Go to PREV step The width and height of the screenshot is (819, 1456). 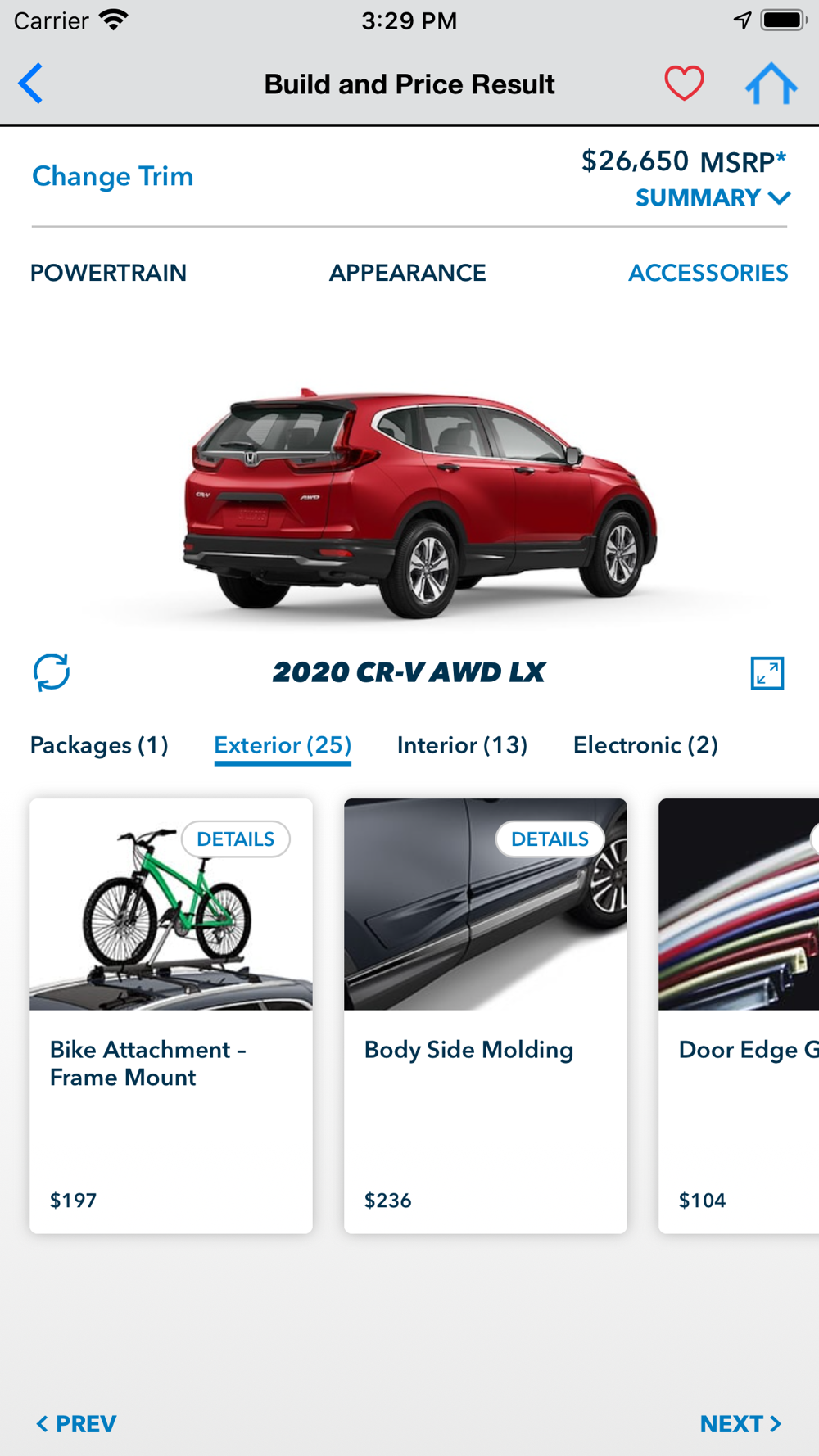76,1424
